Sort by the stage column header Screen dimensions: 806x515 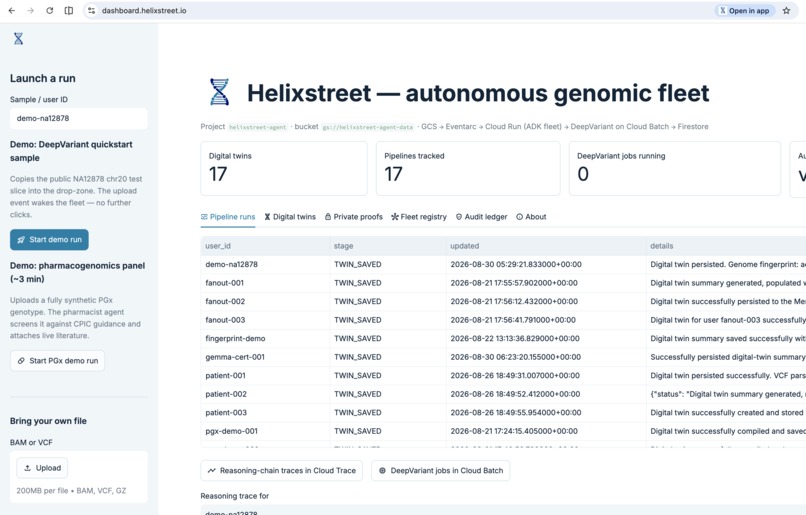[x=388, y=246]
